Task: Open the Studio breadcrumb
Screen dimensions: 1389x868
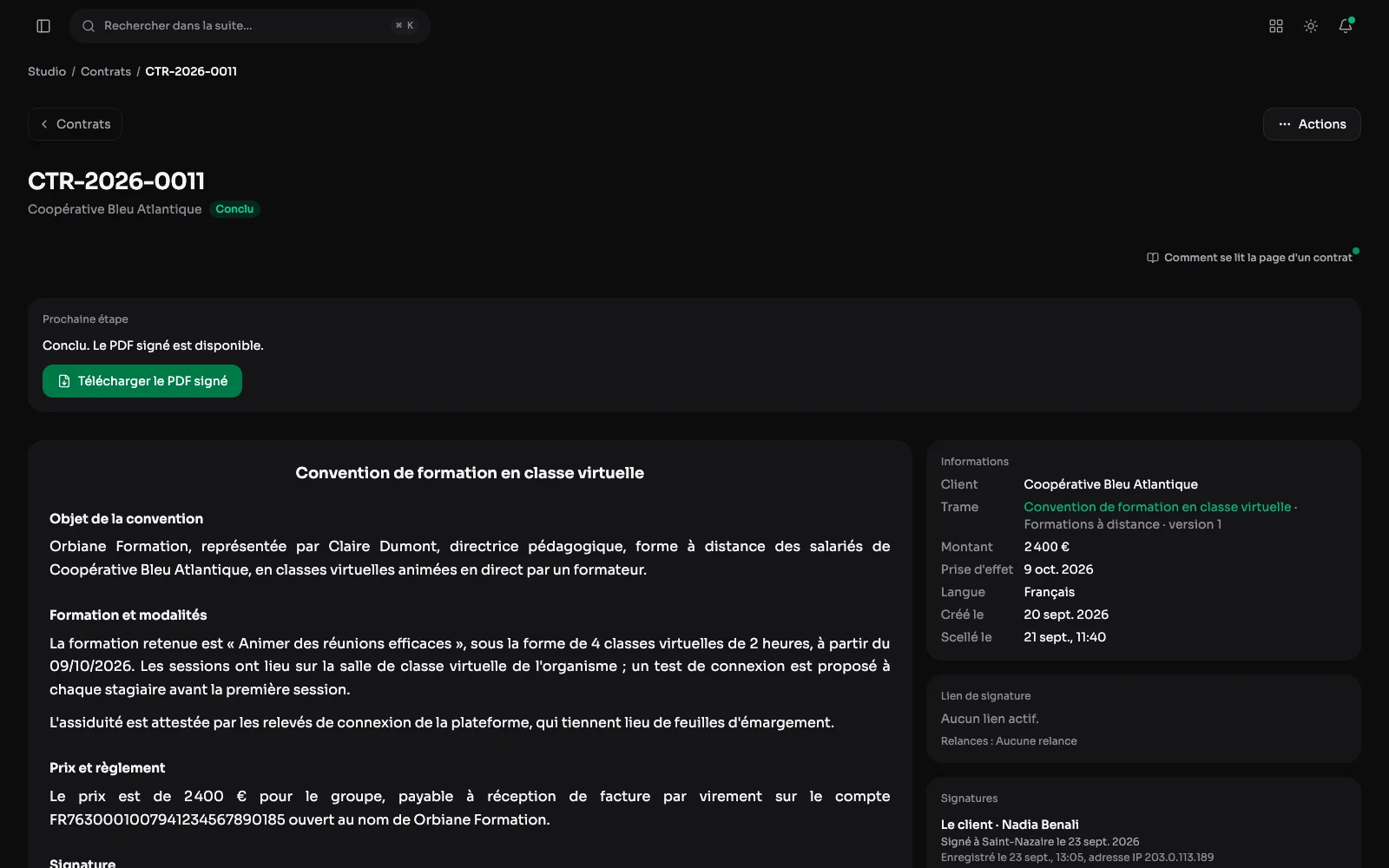Action: [x=47, y=71]
